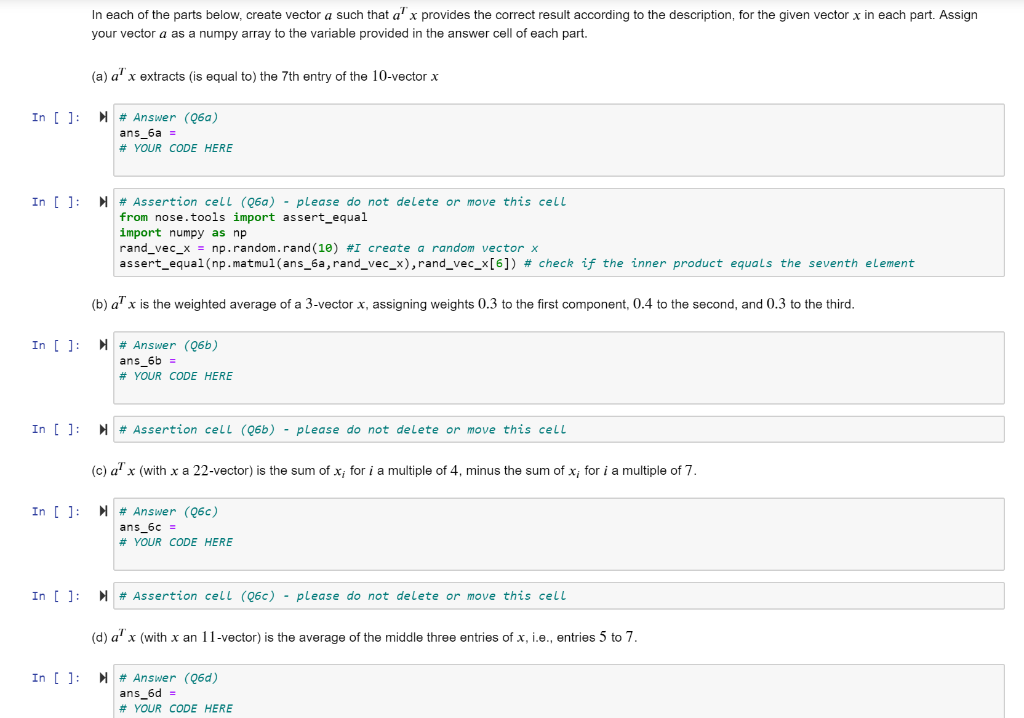
Task: Run the Q6c answer cell arrow
Action: [103, 511]
